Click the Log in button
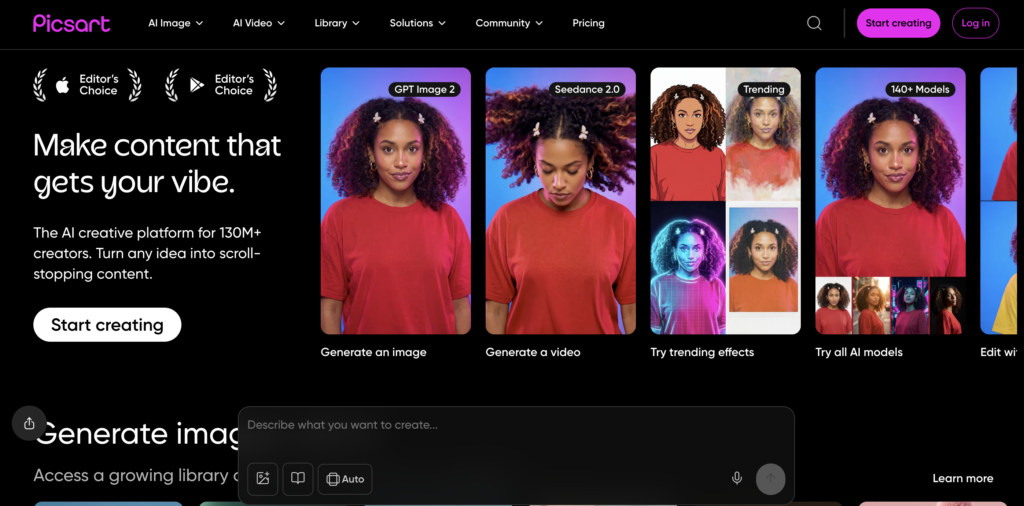The width and height of the screenshot is (1024, 506). coord(976,23)
